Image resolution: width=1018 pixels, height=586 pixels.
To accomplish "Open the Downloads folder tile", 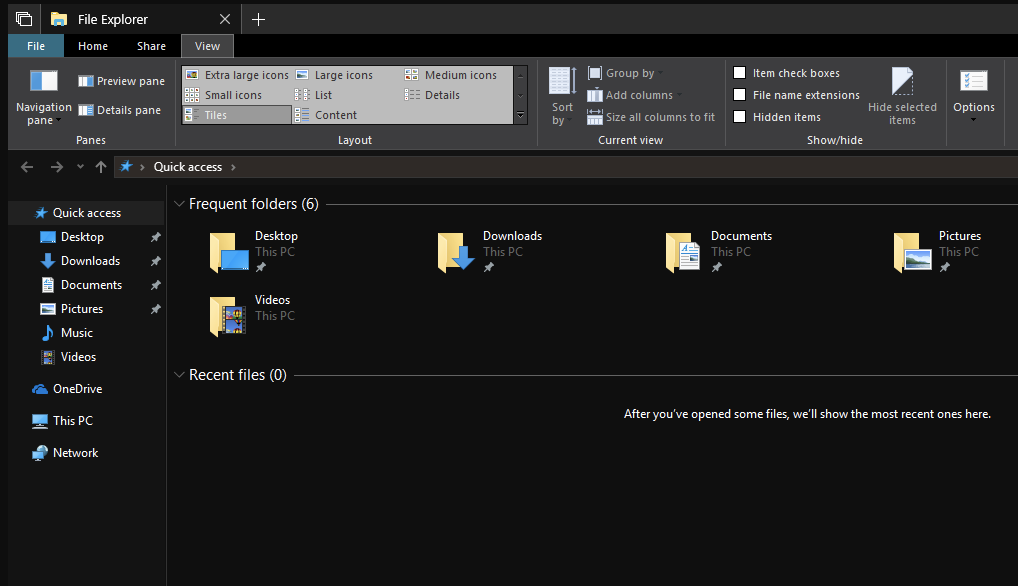I will (x=490, y=252).
